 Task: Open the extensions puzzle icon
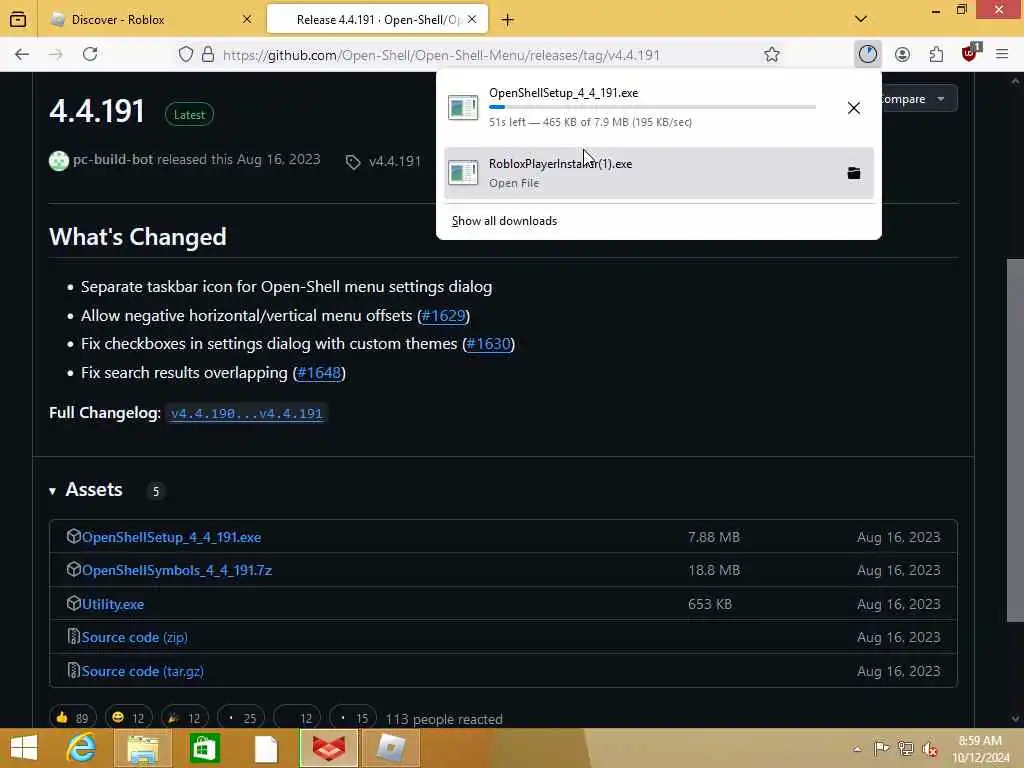pos(936,54)
